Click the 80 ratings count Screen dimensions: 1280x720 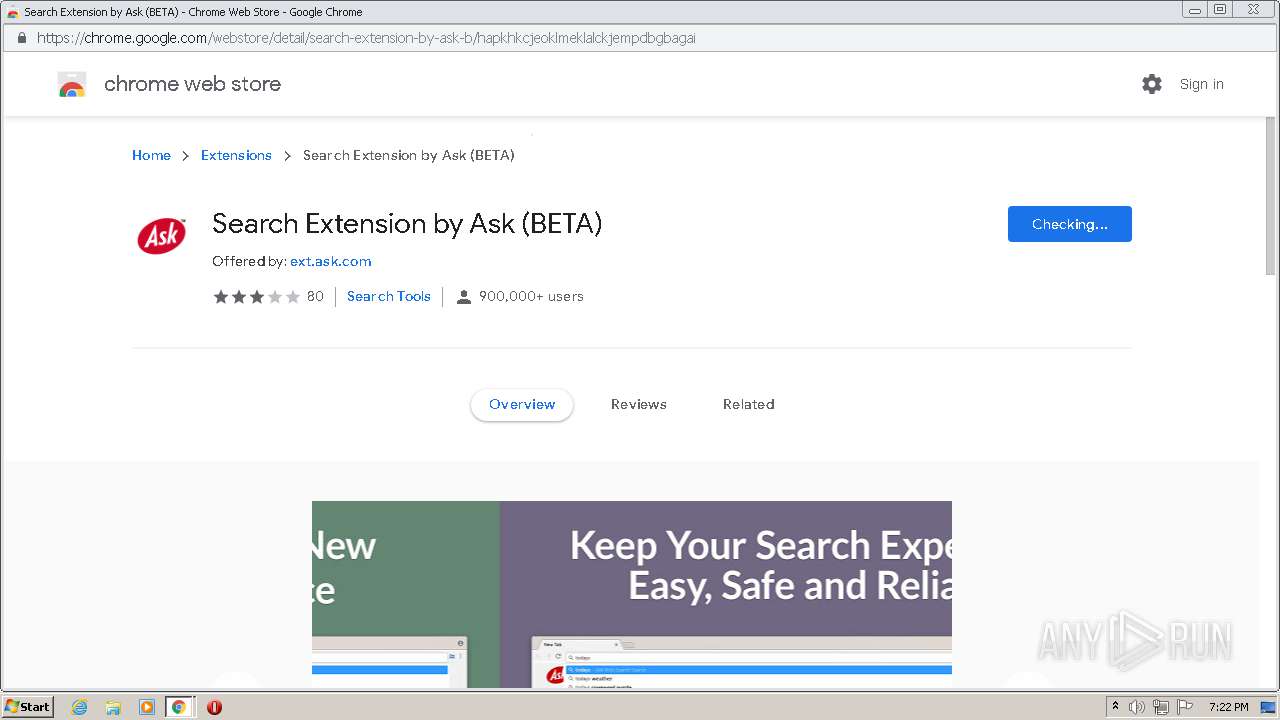click(x=315, y=296)
